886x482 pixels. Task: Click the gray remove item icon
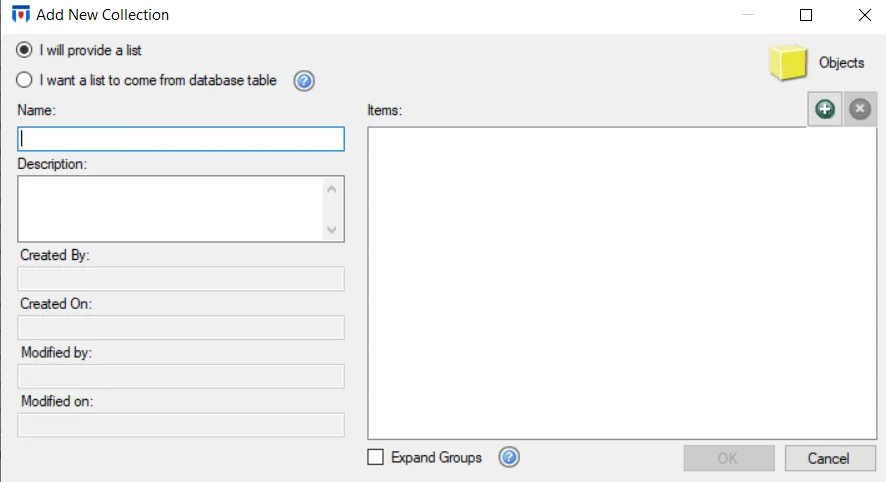[860, 109]
